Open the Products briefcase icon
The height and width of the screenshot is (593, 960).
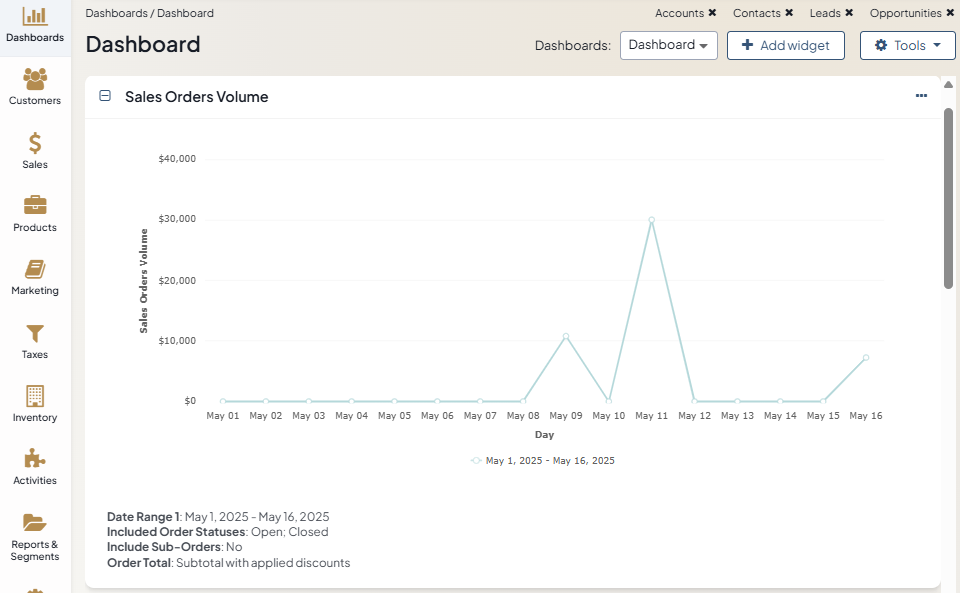tap(35, 206)
